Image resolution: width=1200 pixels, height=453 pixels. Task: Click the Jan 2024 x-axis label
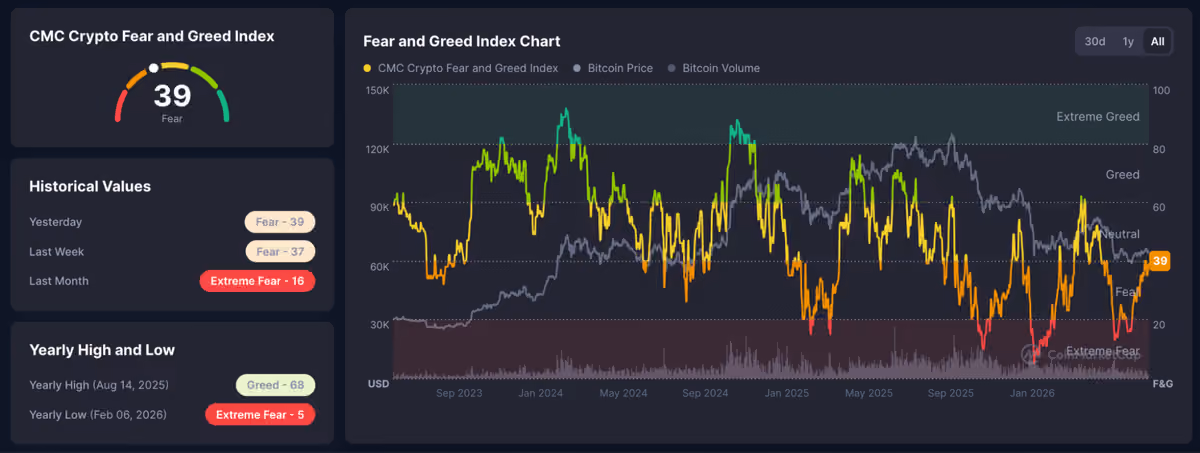pyautogui.click(x=540, y=393)
